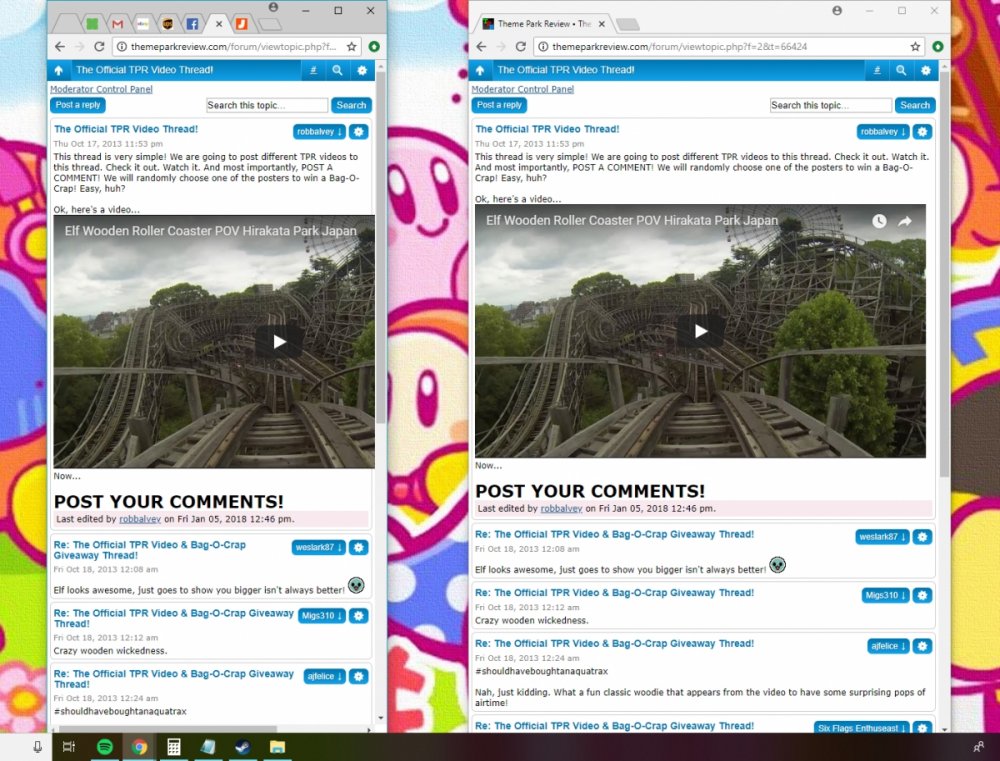The width and height of the screenshot is (1000, 761).
Task: Open the forum search magnifier icon in right window
Action: coord(901,71)
